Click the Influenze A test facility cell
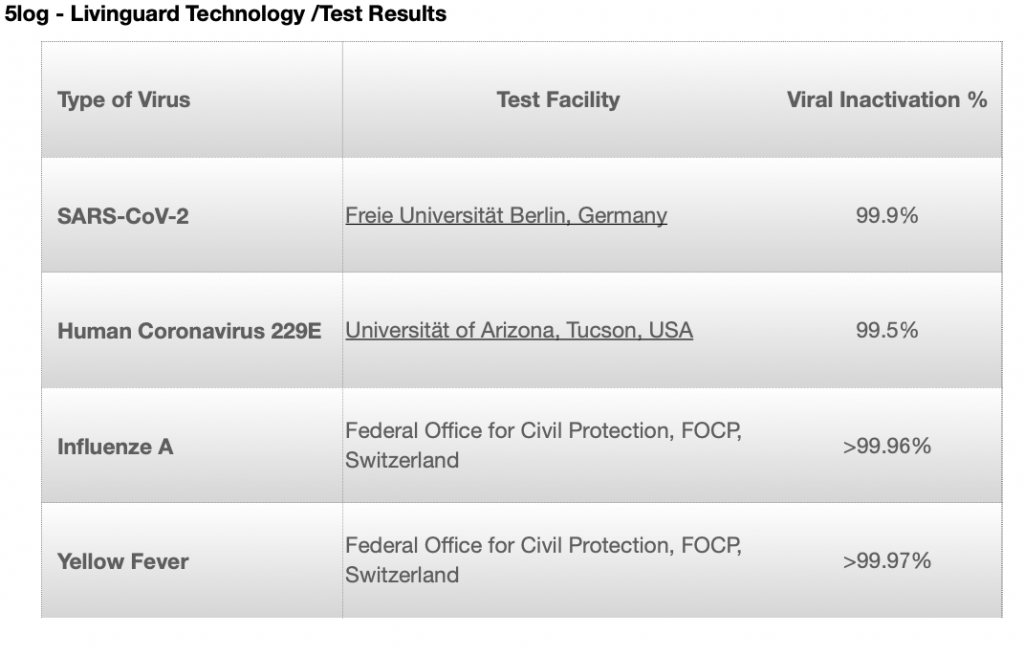This screenshot has height=656, width=1024. point(543,446)
